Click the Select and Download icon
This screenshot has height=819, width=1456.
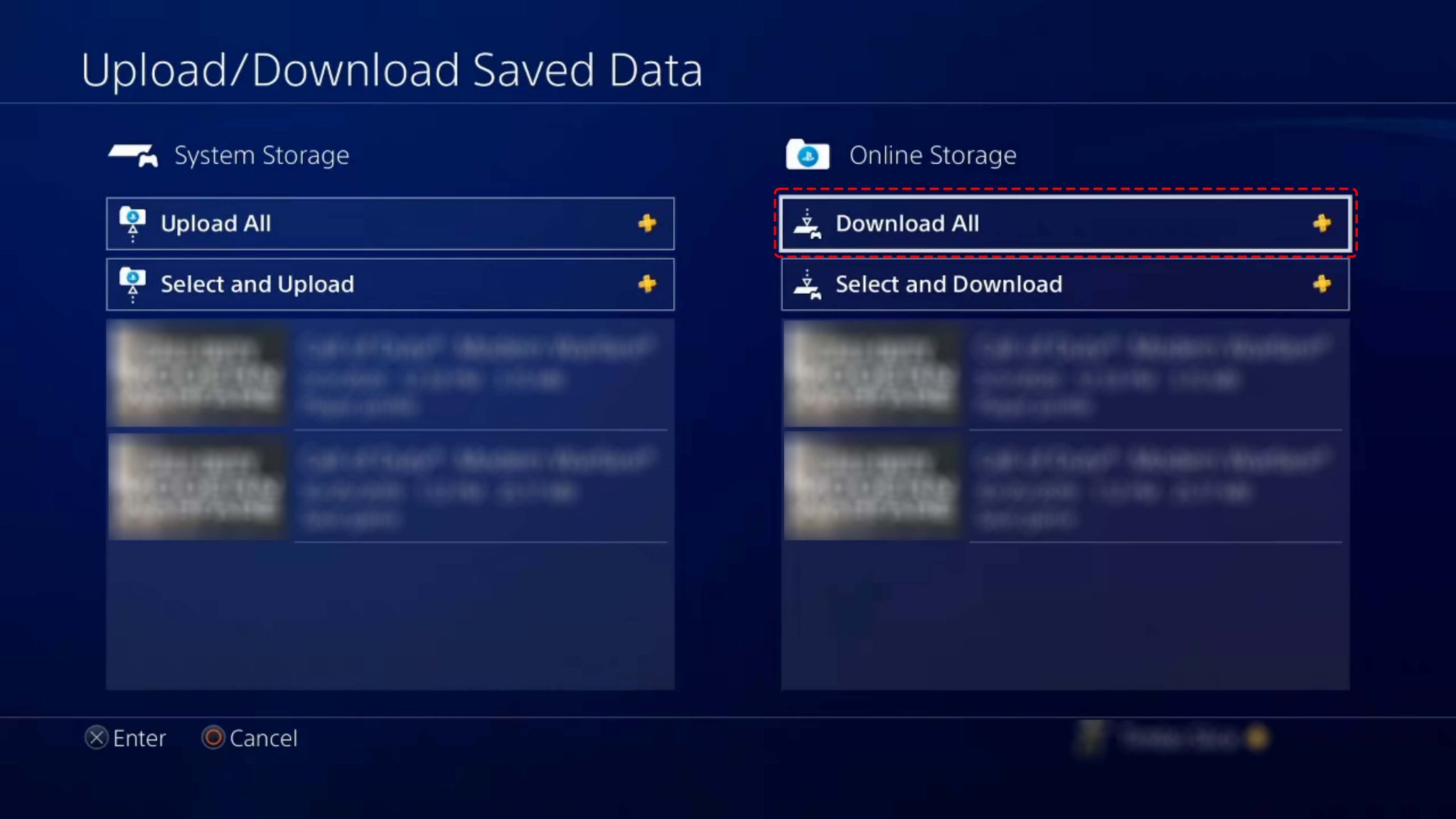(x=810, y=284)
